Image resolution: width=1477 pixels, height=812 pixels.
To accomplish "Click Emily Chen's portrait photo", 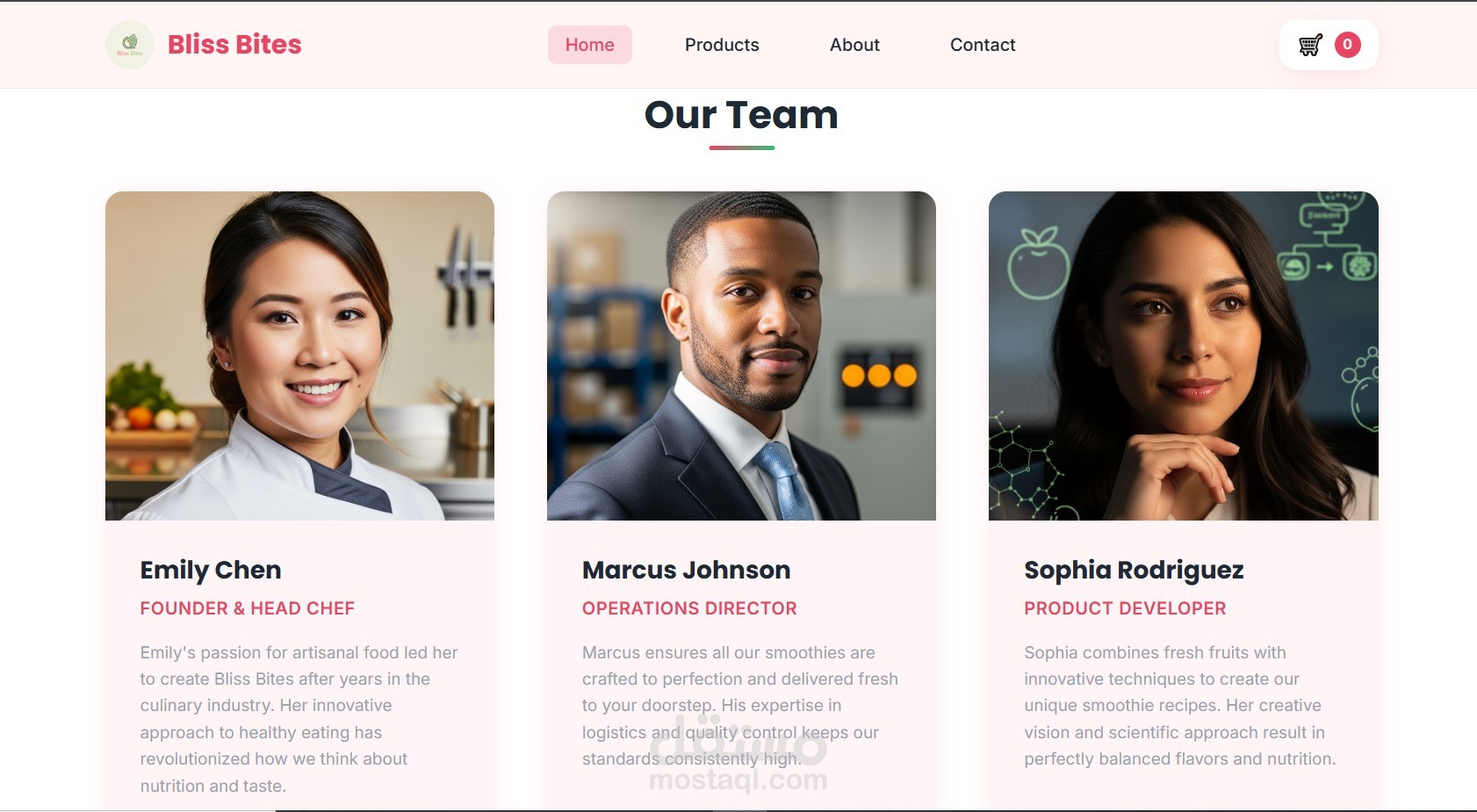I will [299, 356].
